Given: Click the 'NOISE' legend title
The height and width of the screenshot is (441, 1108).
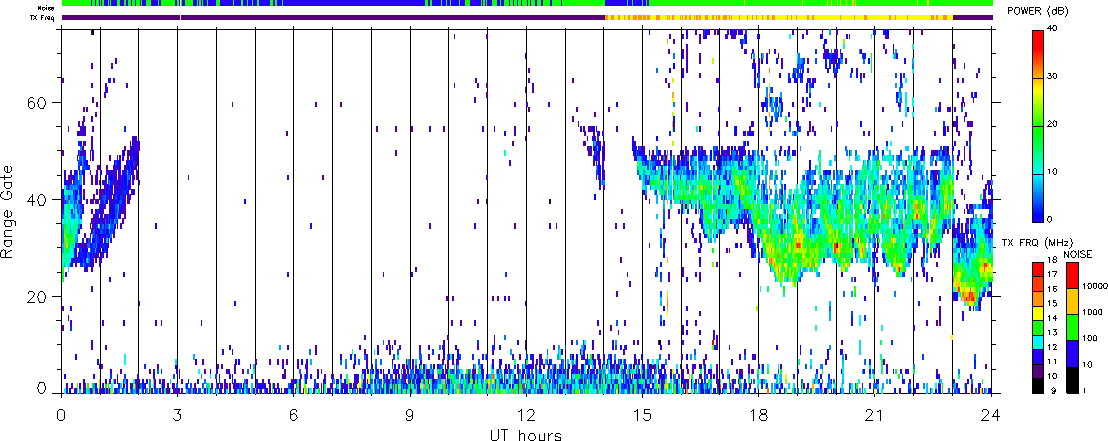Looking at the screenshot, I should point(1078,254).
